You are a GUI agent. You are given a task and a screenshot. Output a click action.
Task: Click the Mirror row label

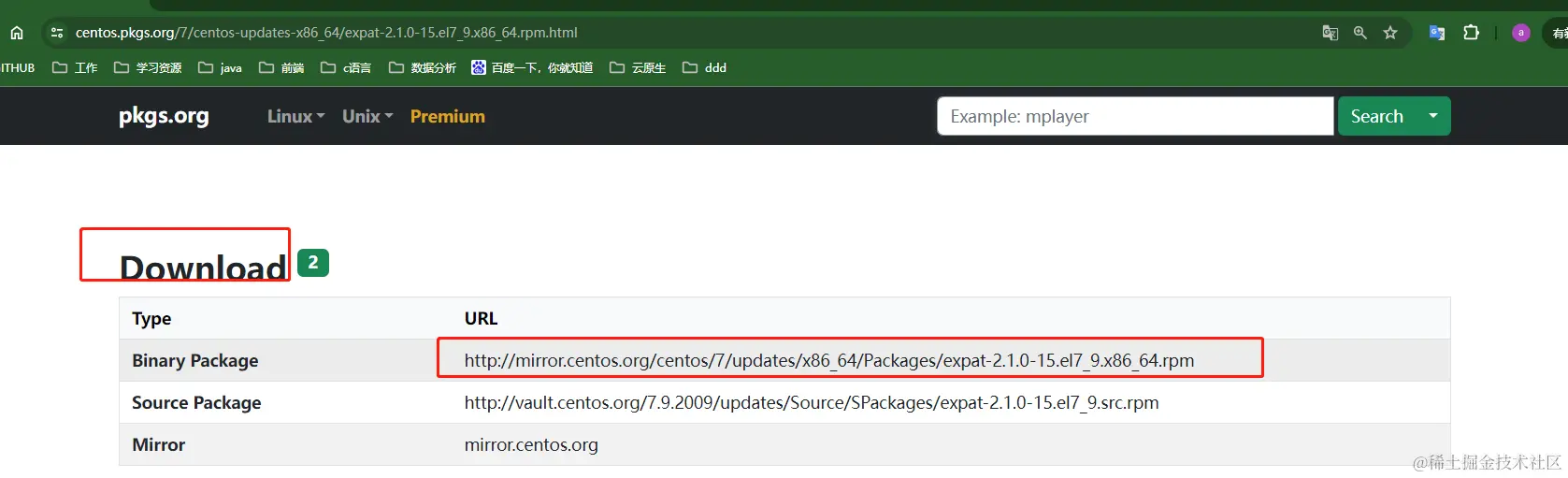pos(158,444)
